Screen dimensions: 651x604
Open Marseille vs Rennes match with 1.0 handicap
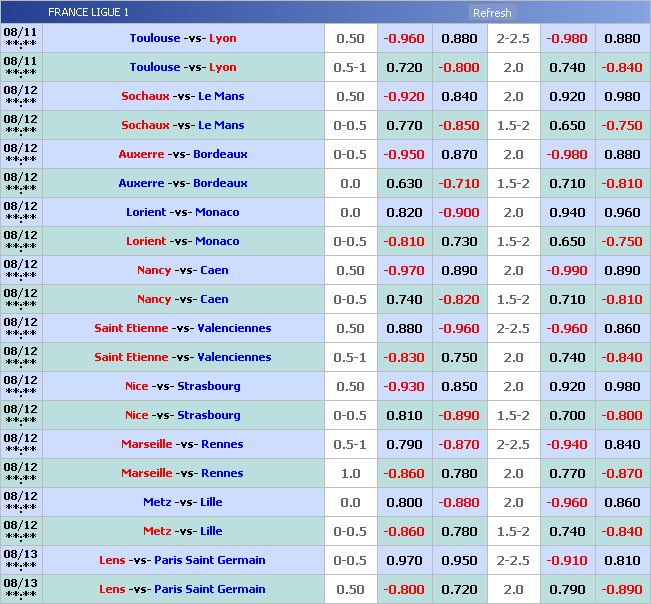point(183,474)
